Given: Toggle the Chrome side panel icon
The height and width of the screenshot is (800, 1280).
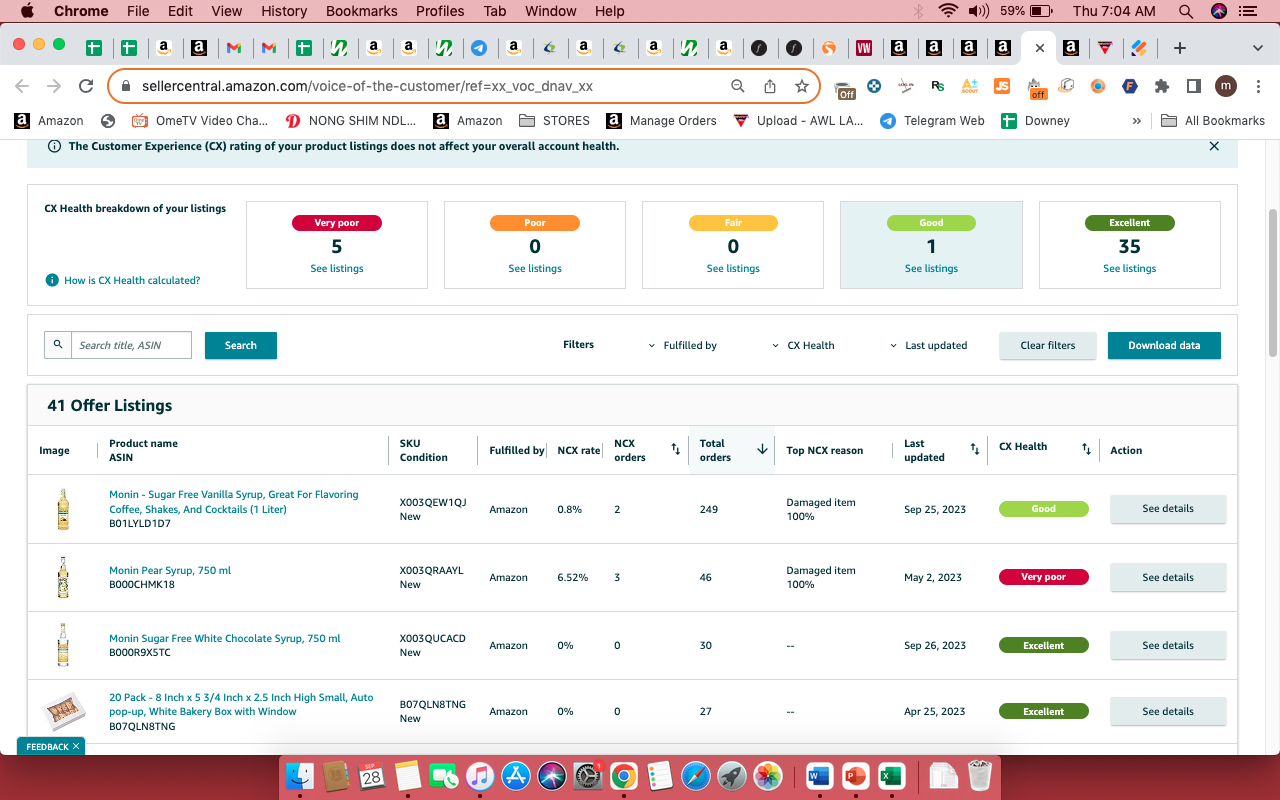Looking at the screenshot, I should tap(1194, 86).
